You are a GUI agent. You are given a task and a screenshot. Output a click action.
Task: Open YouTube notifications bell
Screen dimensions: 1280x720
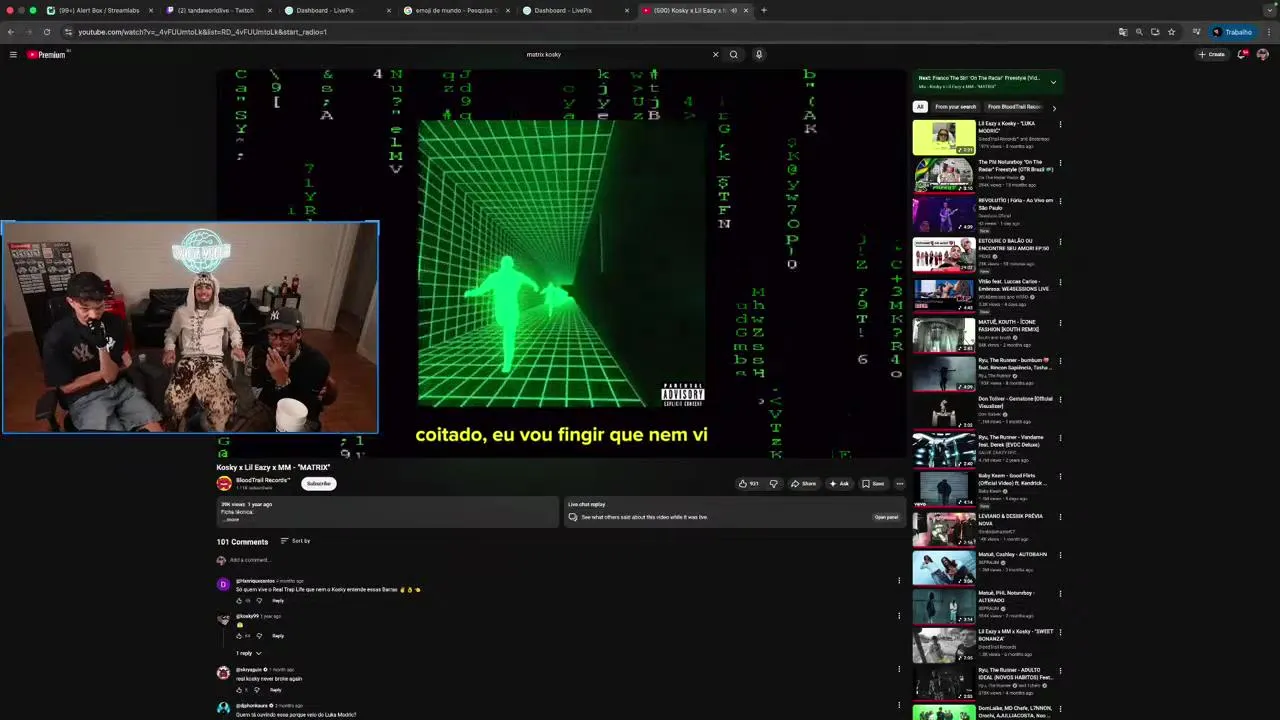click(x=1242, y=54)
